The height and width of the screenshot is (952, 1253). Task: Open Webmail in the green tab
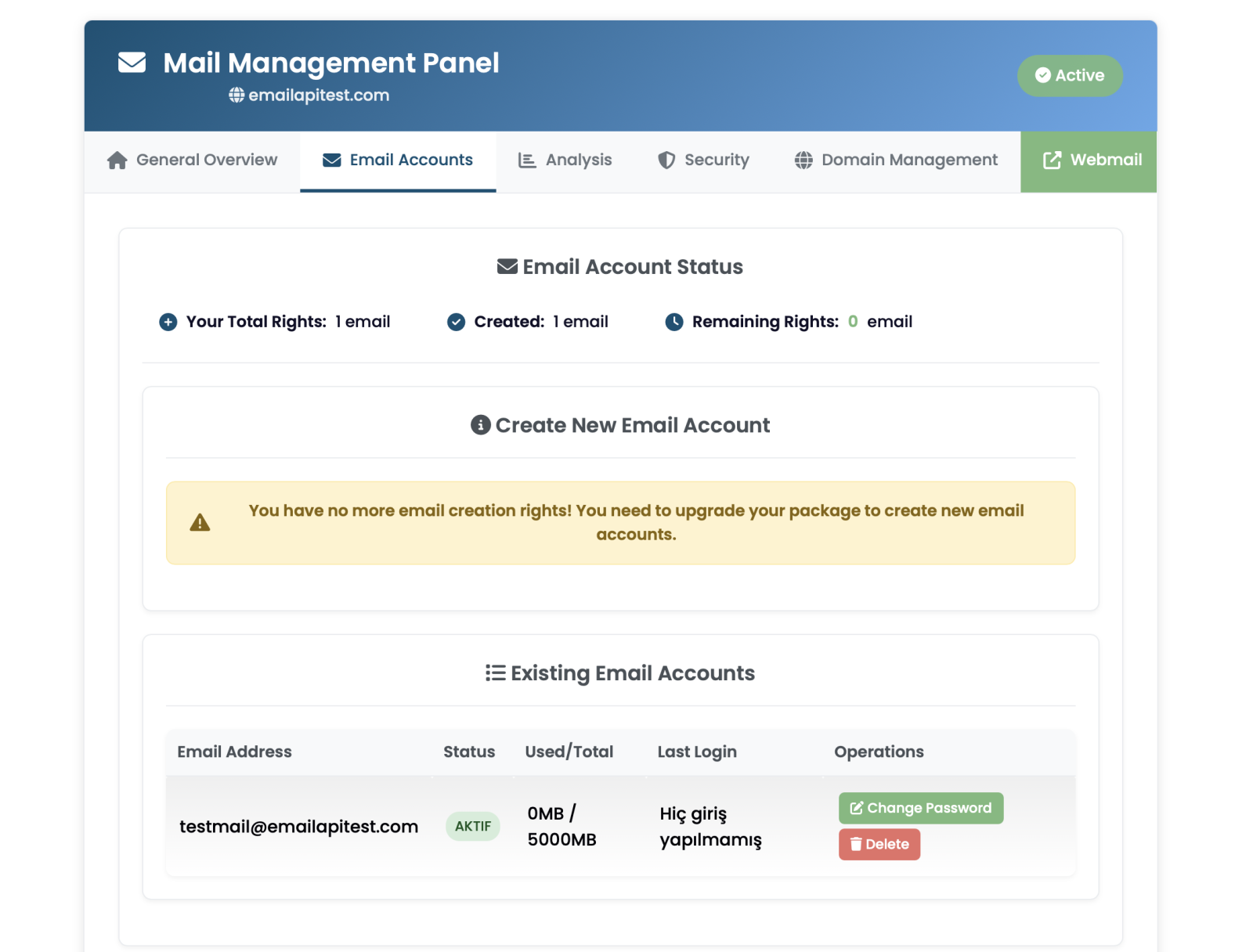click(x=1092, y=160)
